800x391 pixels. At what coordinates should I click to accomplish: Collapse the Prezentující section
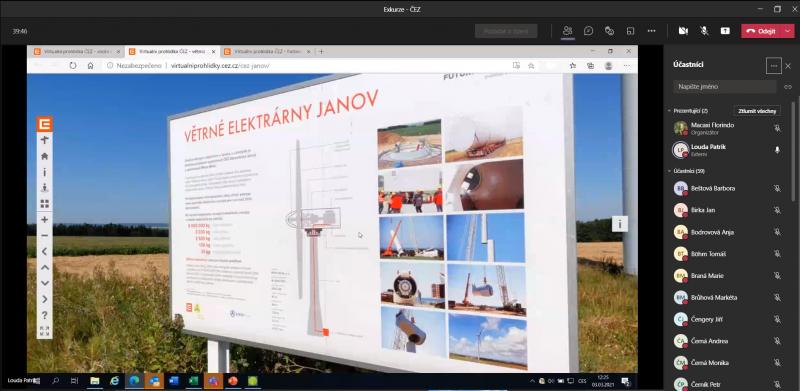tap(669, 111)
